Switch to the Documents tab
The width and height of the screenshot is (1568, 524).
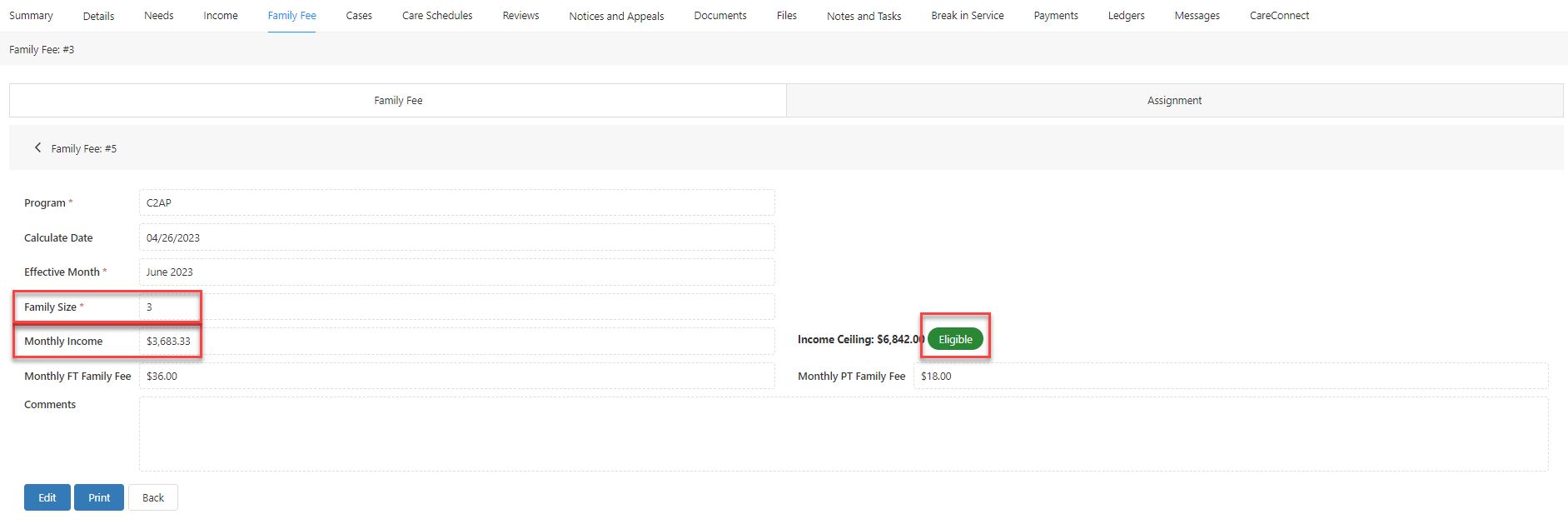click(x=720, y=16)
